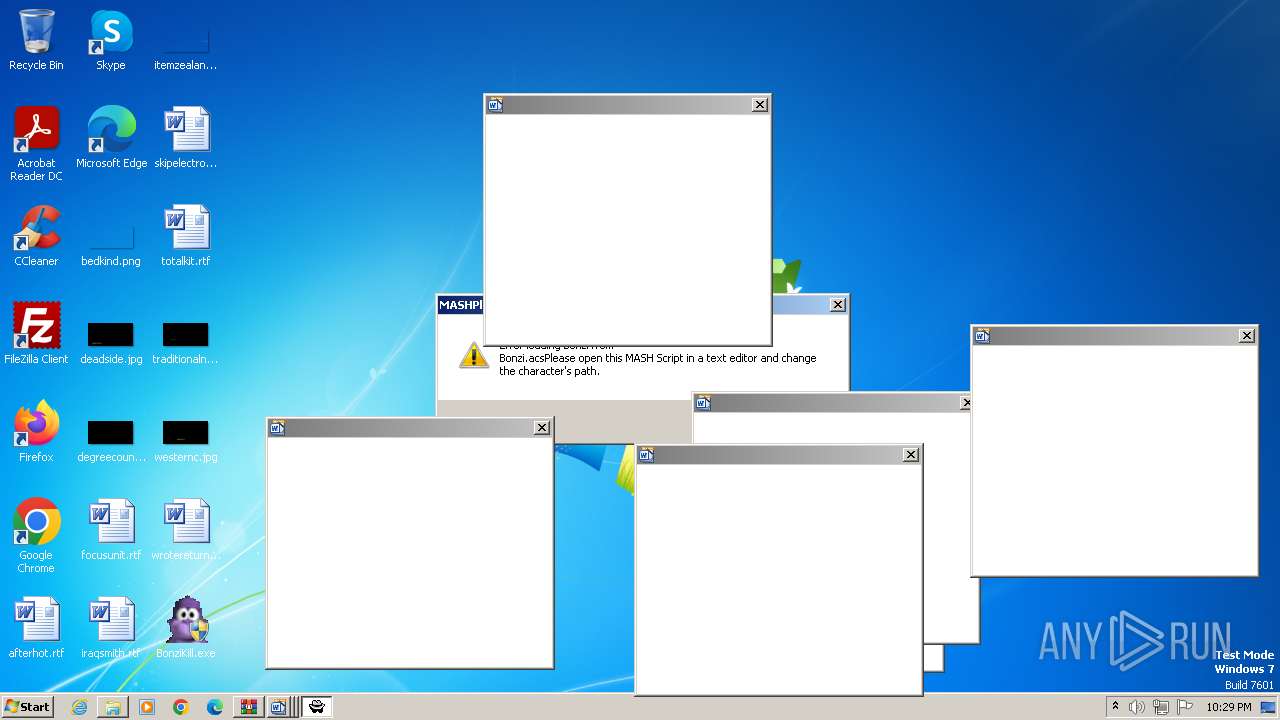Select the Acrobat Reader DC shortcut
The height and width of the screenshot is (720, 1280).
point(36,144)
